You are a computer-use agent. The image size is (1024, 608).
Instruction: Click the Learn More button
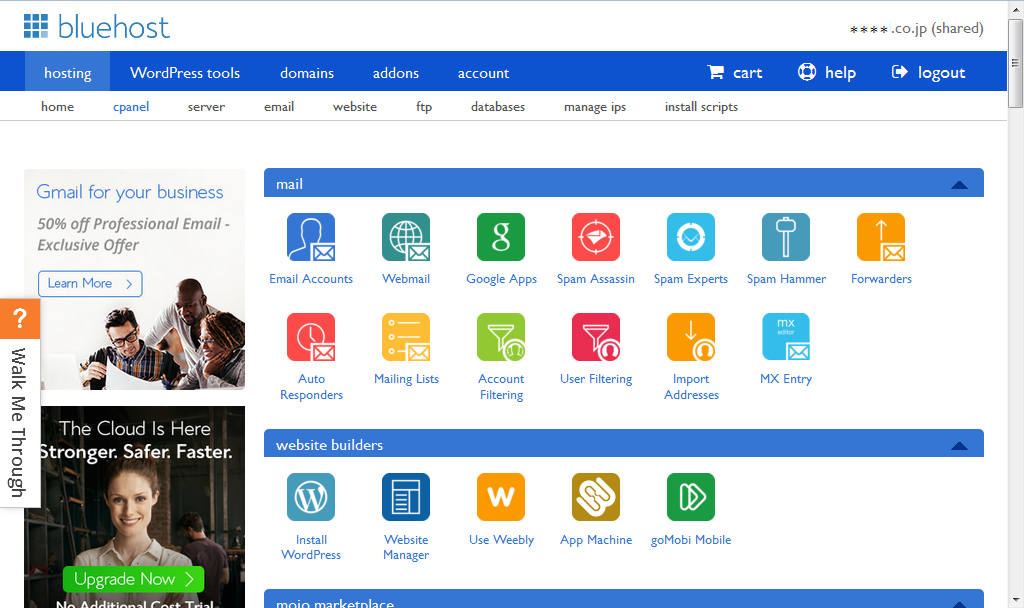click(x=90, y=283)
